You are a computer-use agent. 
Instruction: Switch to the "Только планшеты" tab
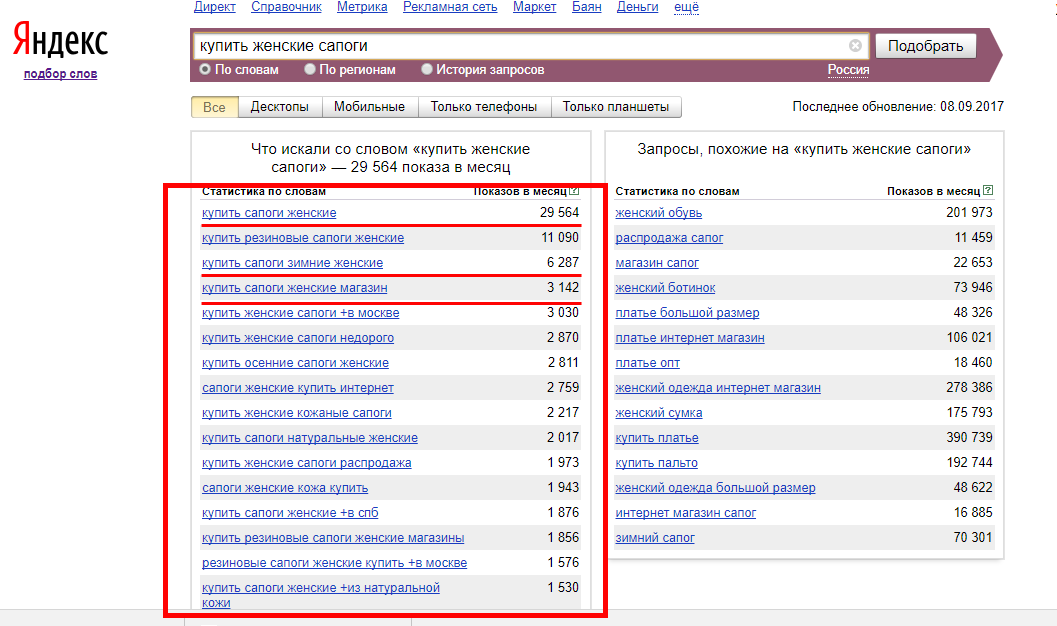click(616, 107)
